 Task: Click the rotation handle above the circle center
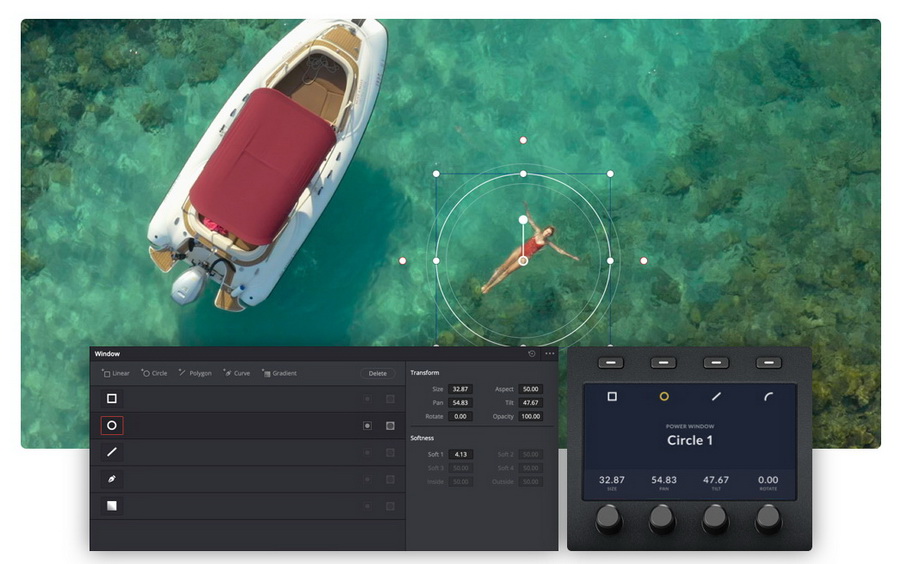tap(523, 220)
